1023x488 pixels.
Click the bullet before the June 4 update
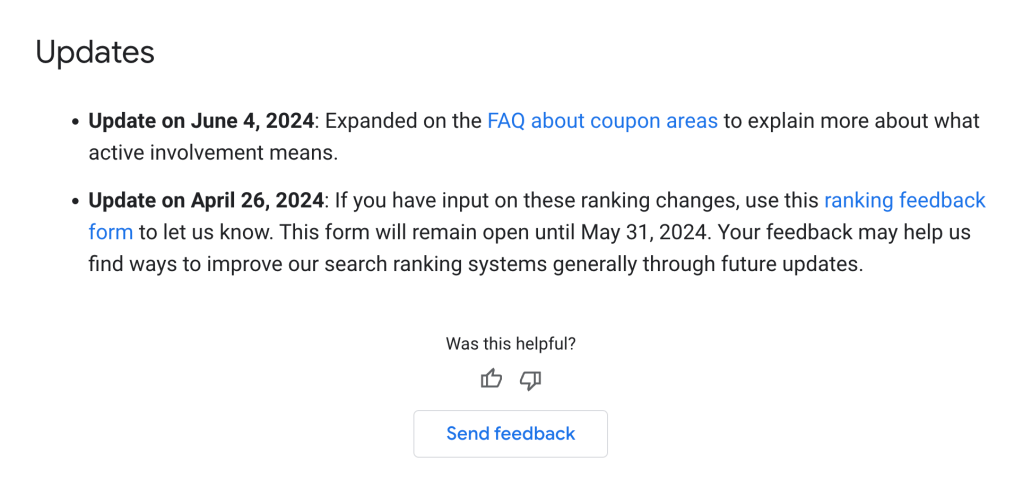(x=75, y=122)
